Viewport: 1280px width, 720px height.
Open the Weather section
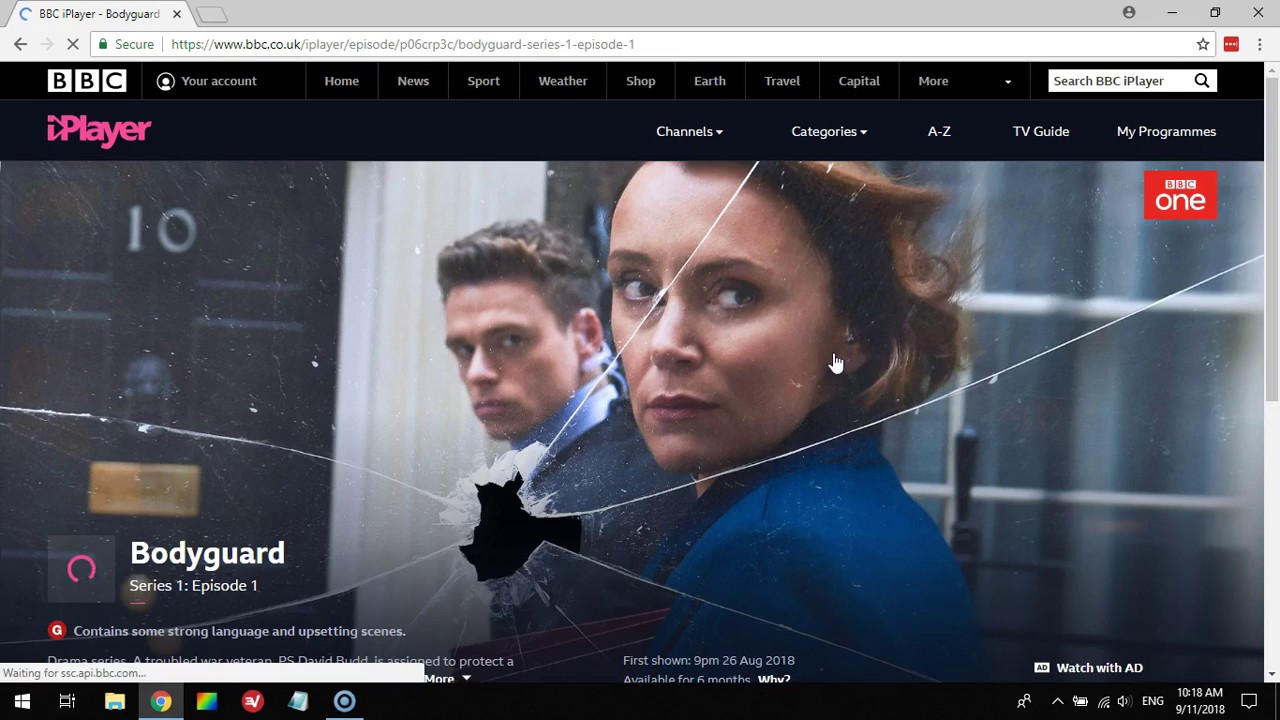563,81
